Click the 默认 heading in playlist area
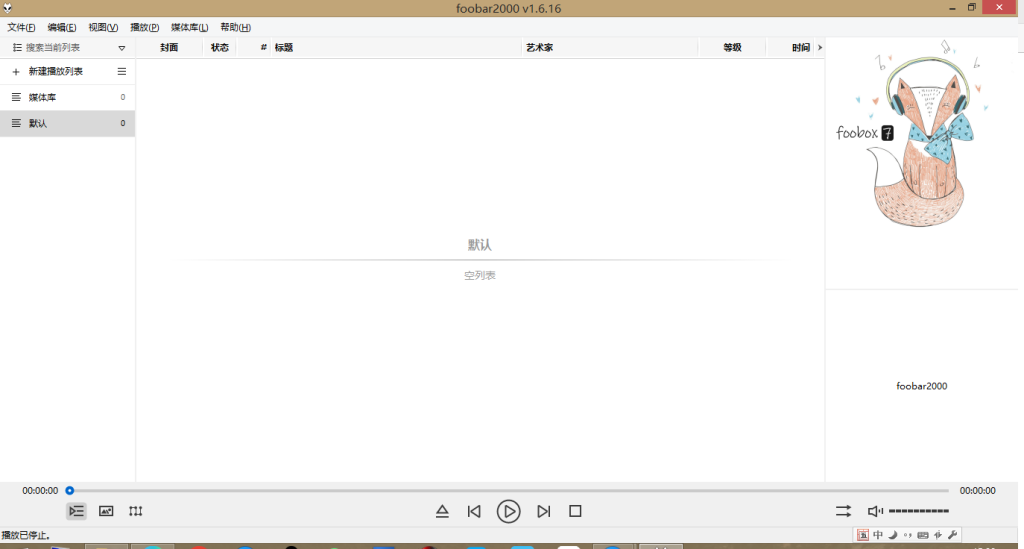The width and height of the screenshot is (1024, 549). 480,245
